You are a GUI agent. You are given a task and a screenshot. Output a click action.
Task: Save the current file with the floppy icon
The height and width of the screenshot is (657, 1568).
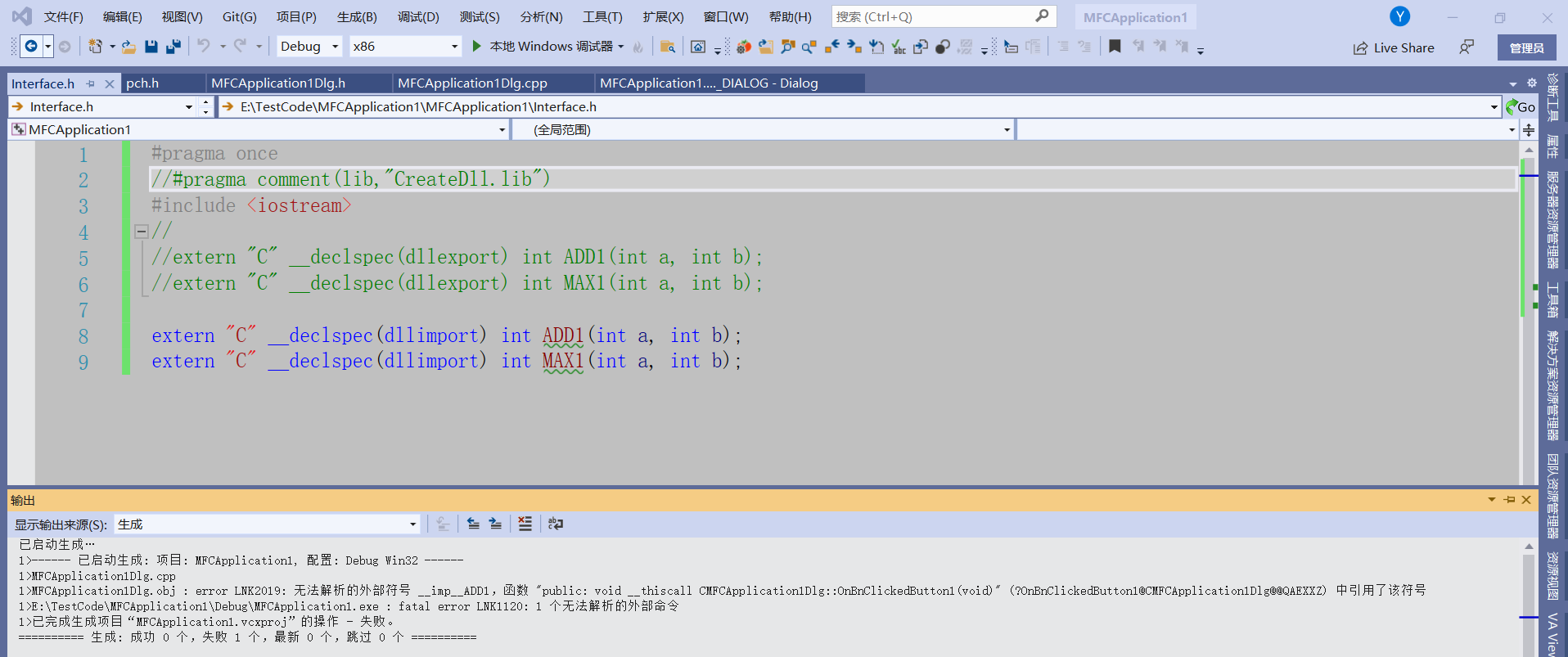151,47
